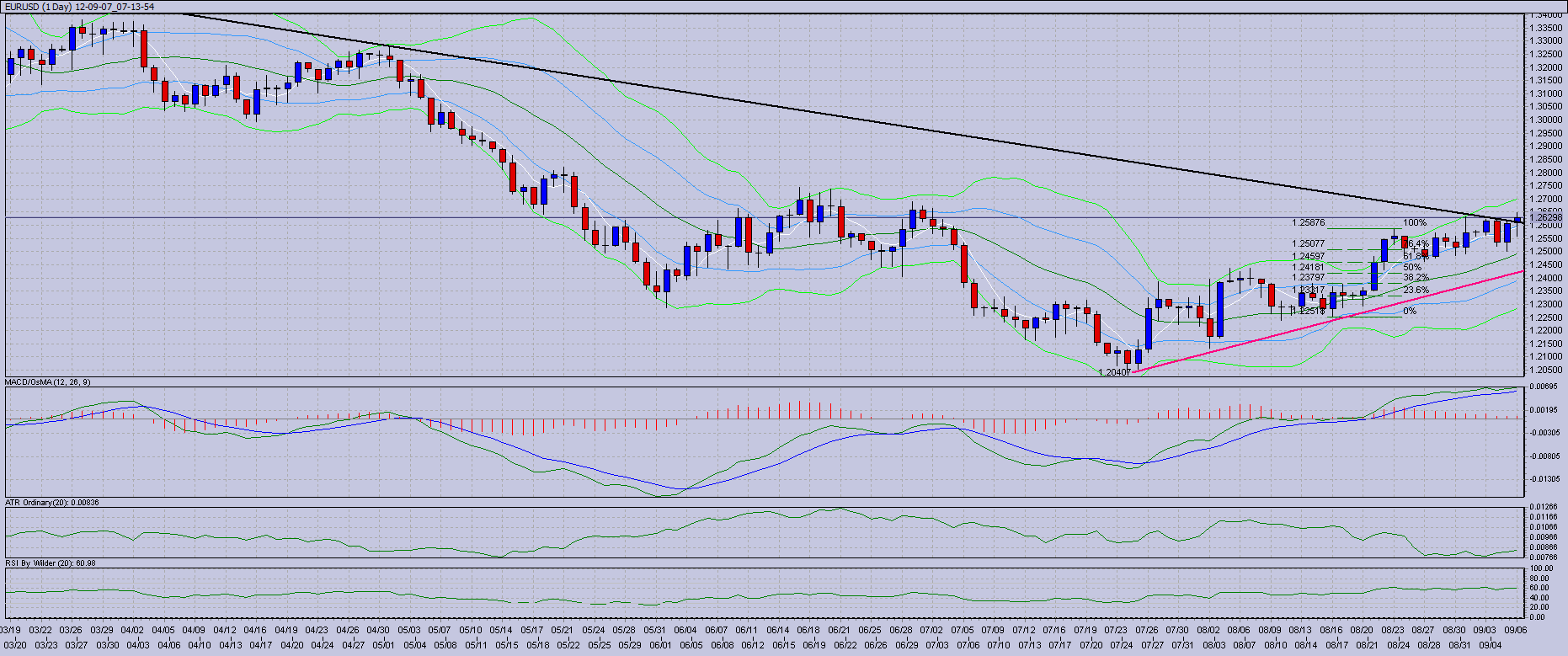Select the 08/23 date label
The height and width of the screenshot is (656, 1568).
[1393, 630]
